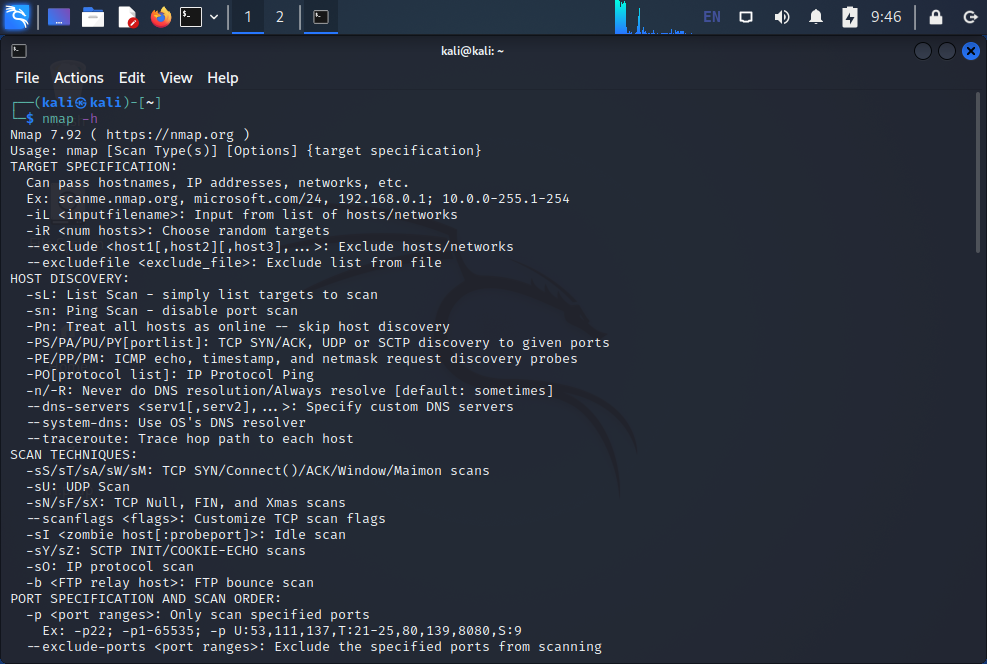This screenshot has width=987, height=664.
Task: Click the '-iR <num hosts>' option line
Action: [x=178, y=231]
